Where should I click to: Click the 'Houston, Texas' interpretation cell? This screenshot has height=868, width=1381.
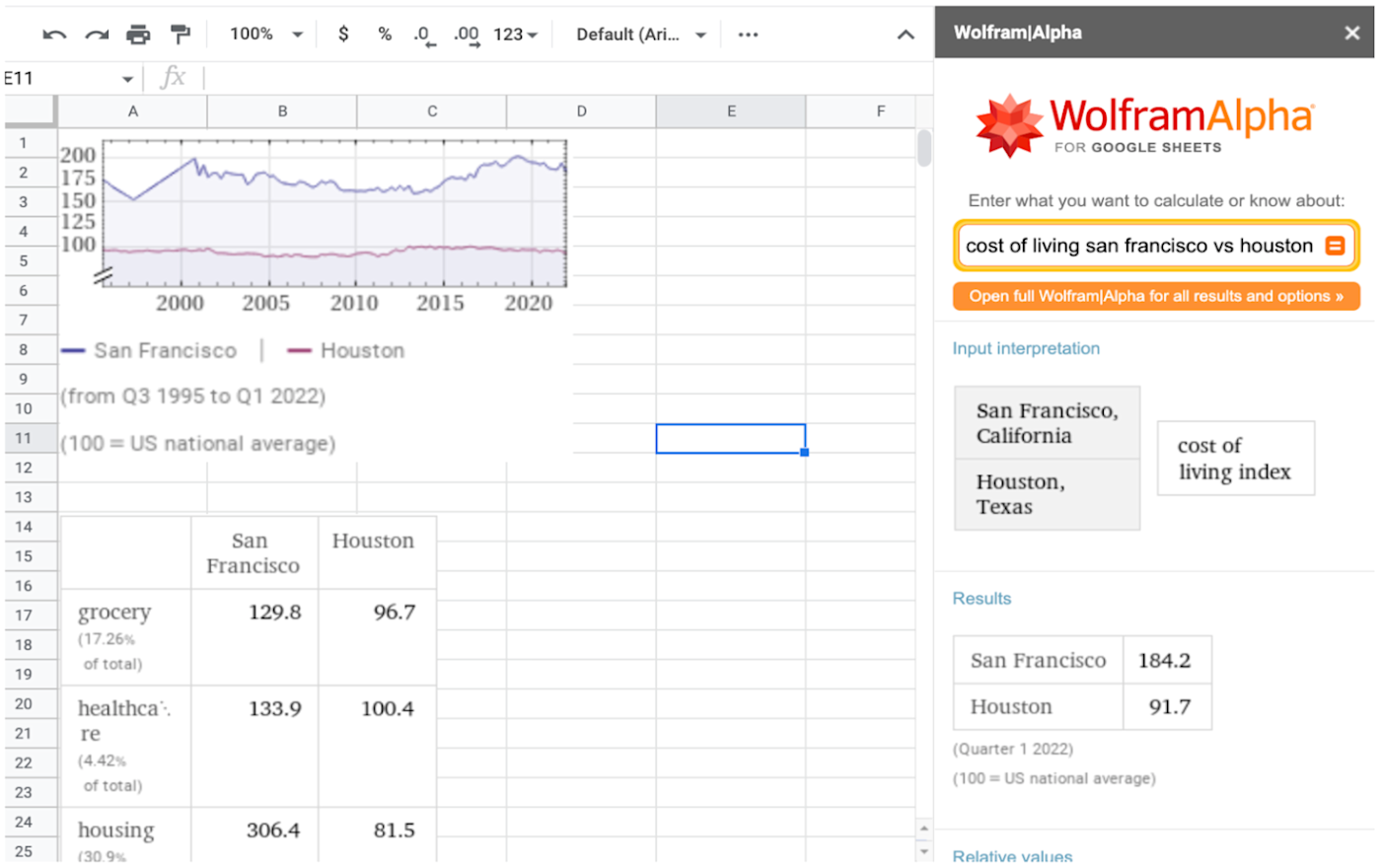pyautogui.click(x=1047, y=494)
